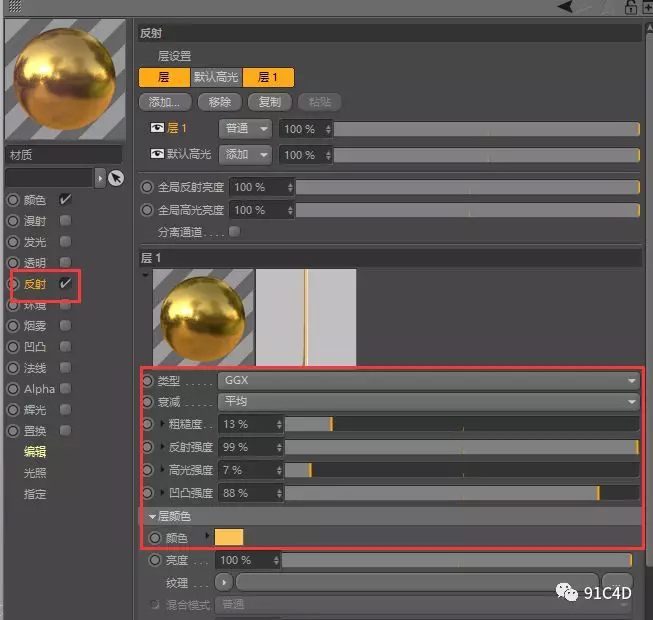Open the orange layer color swatch

pos(229,538)
